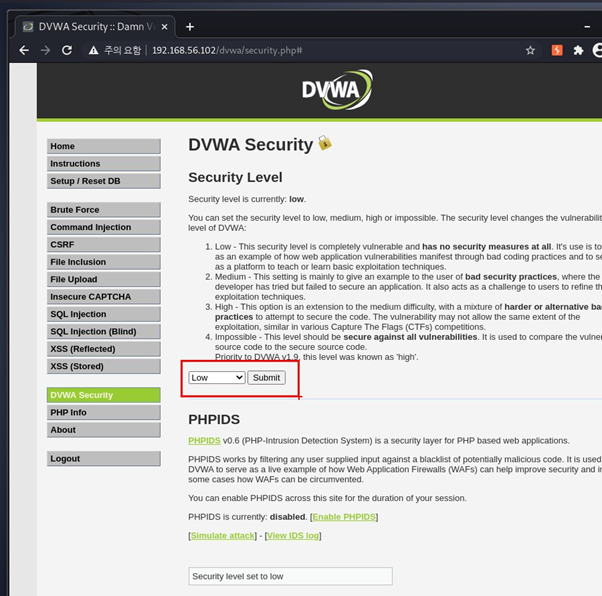Go to Setup / Reset DB page
This screenshot has width=602, height=596.
[x=104, y=181]
